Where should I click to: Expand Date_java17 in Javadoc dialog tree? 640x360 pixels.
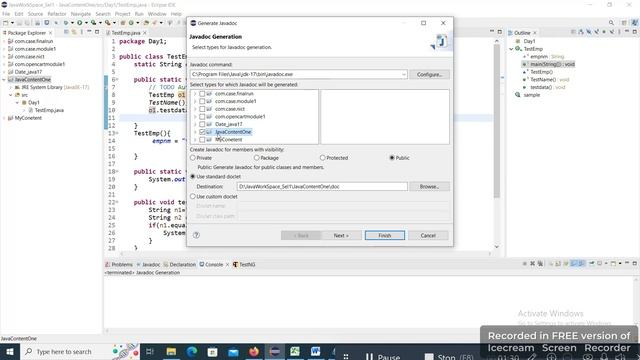[195, 124]
